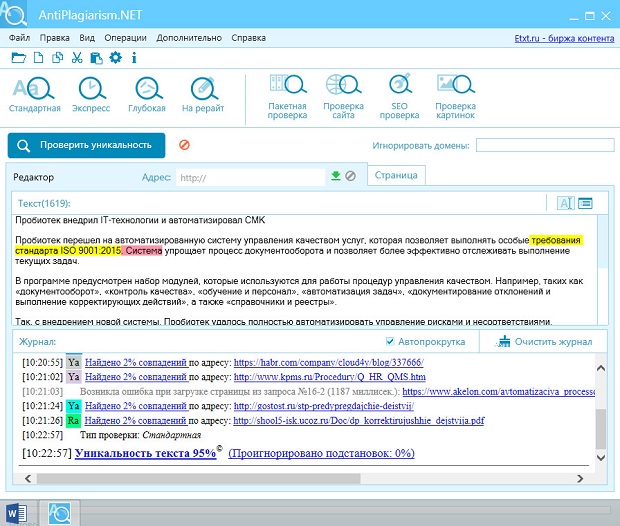Click journal horizontal scroll right arrow
The width and height of the screenshot is (620, 526).
(x=580, y=479)
